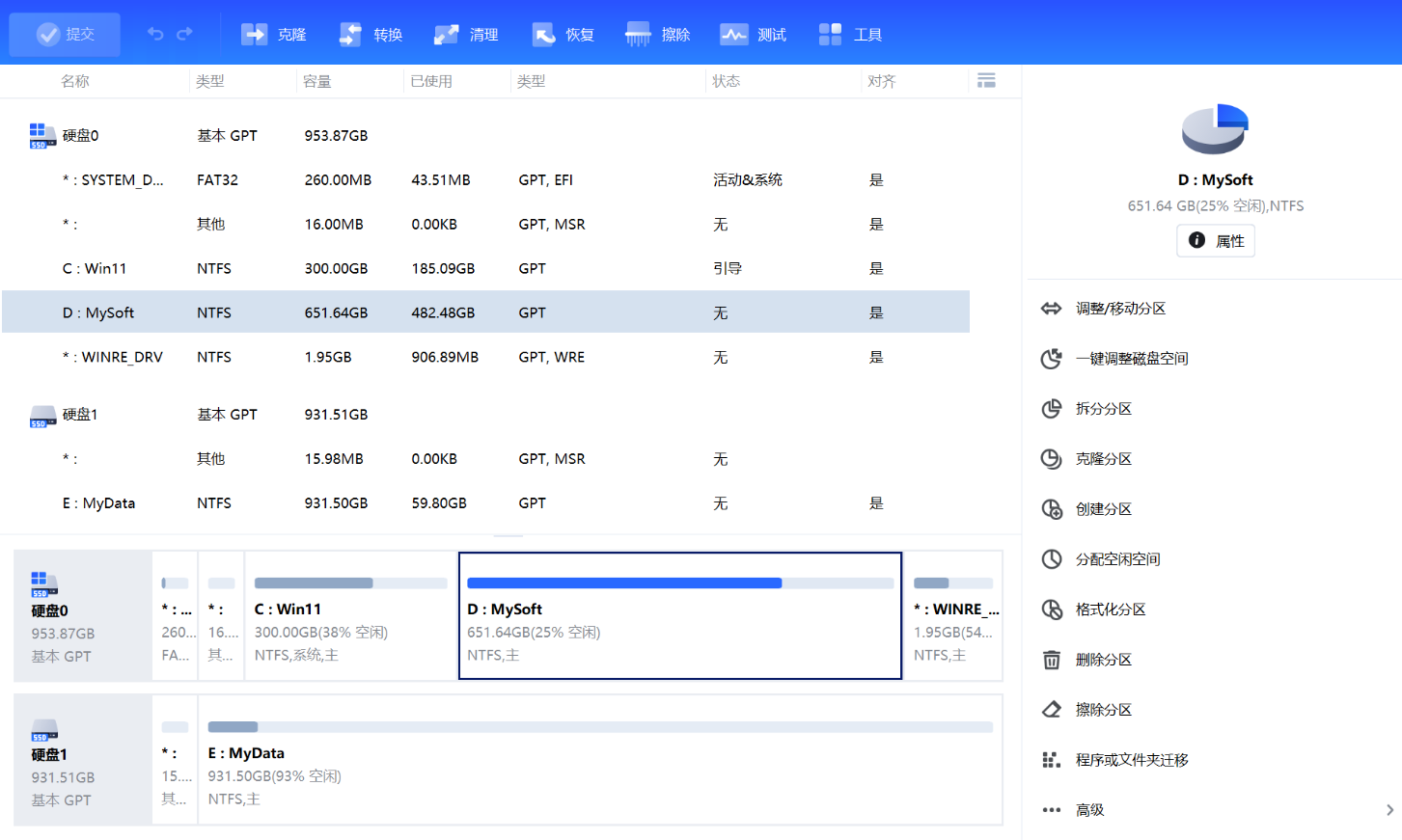
Task: Open the Tools (工具) toolbar menu
Action: click(830, 35)
